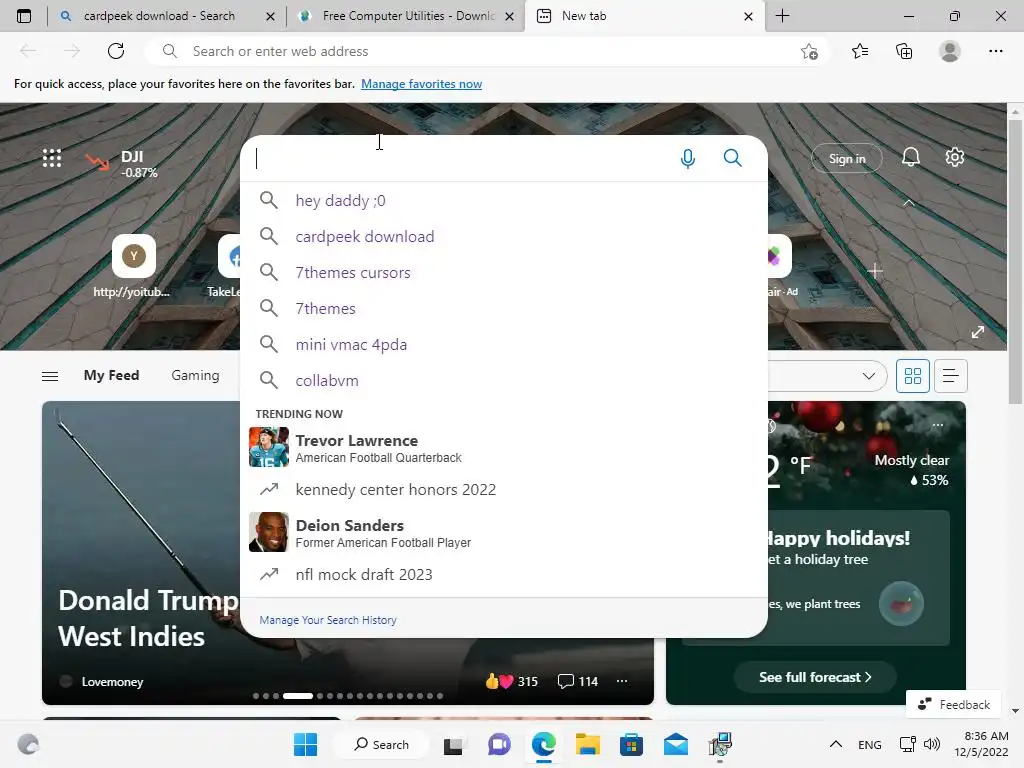Open a new tab with plus button

tap(782, 16)
